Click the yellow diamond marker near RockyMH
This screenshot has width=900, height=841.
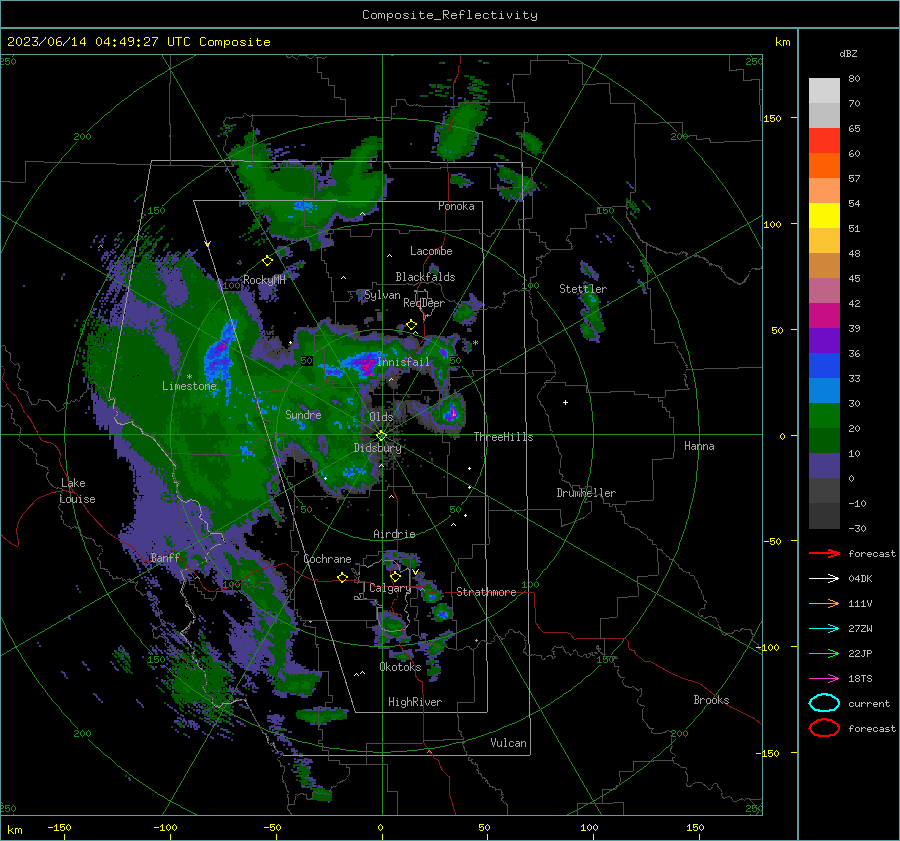coord(267,261)
